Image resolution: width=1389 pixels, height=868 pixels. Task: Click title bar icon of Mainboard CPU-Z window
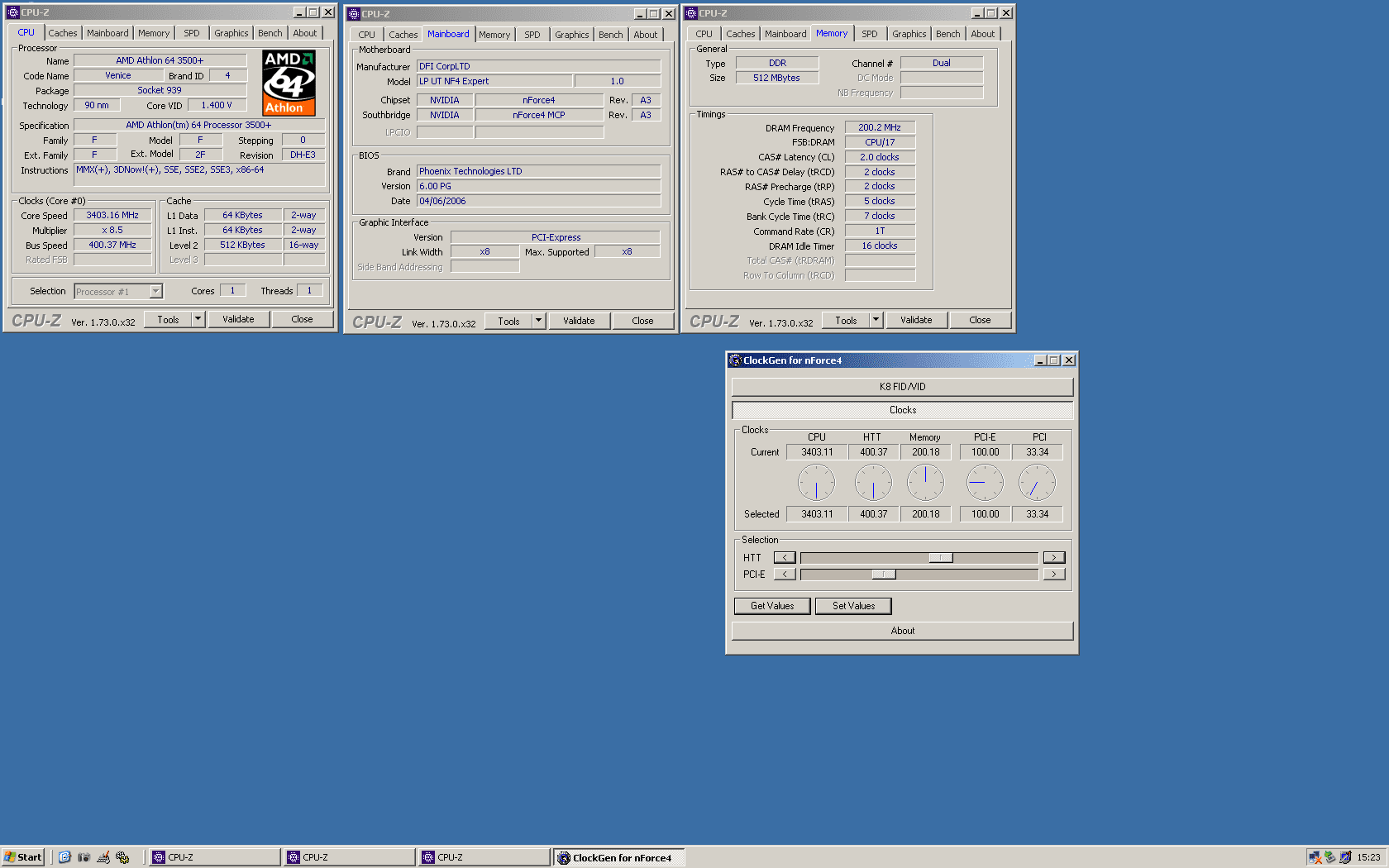coord(353,14)
